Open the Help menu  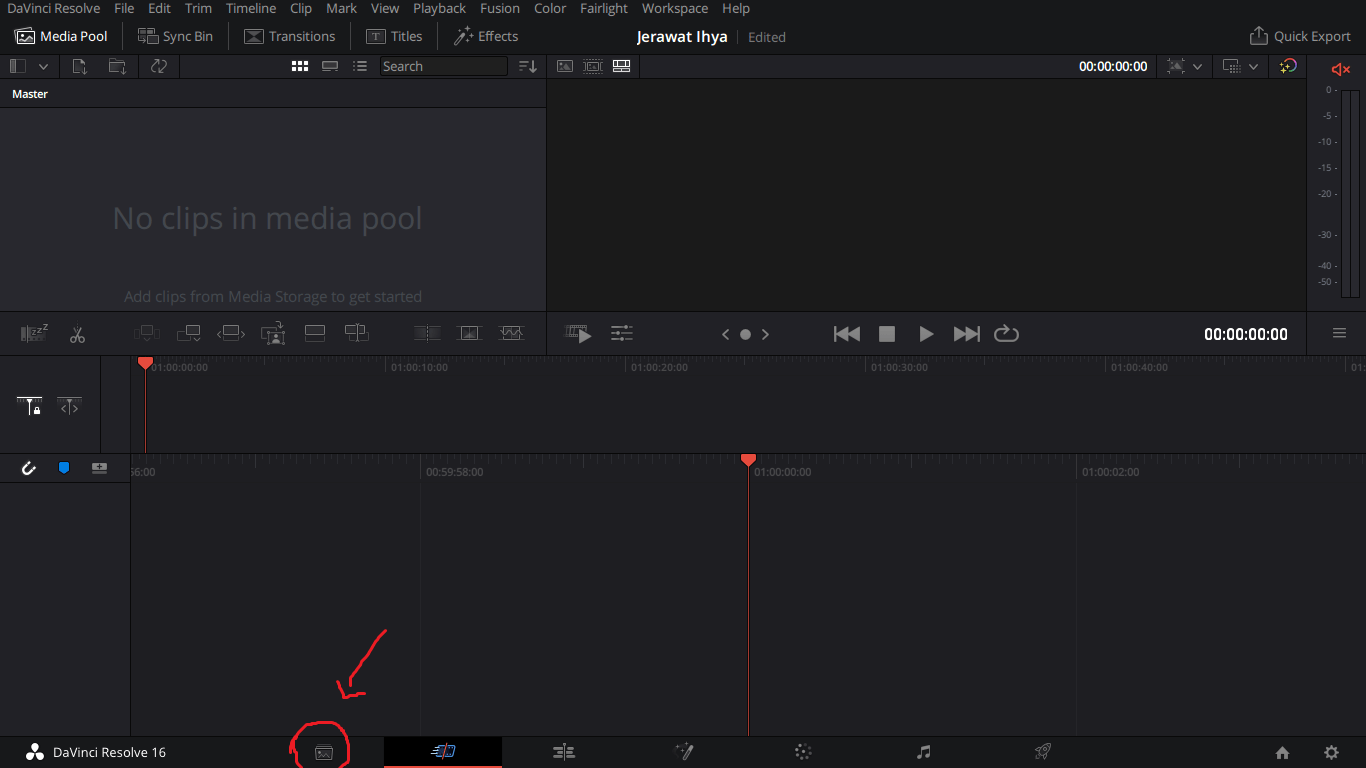pos(736,8)
